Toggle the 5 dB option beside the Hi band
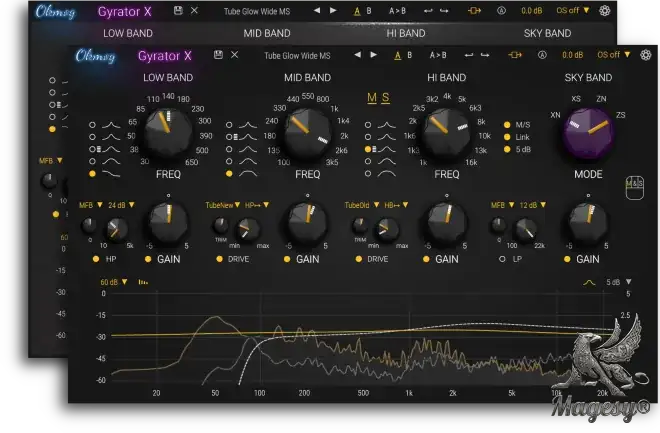The width and height of the screenshot is (660, 433). pos(507,149)
